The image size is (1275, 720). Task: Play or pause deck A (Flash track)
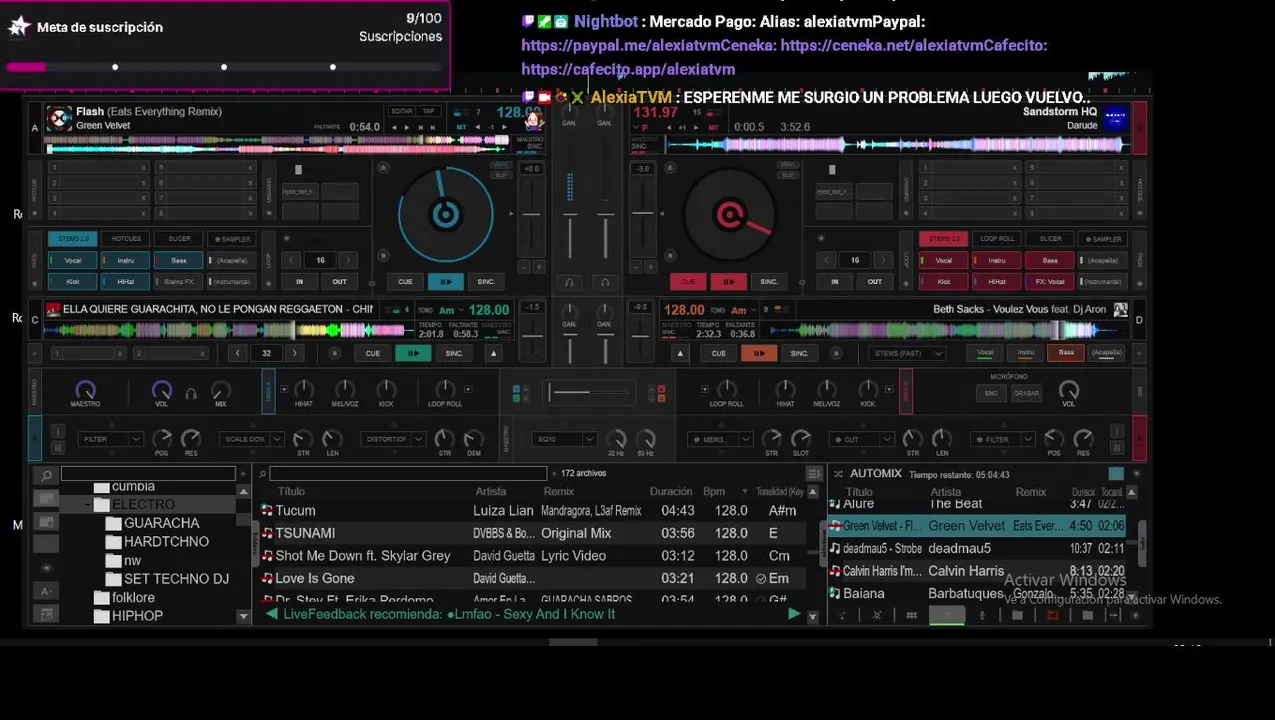click(x=445, y=281)
